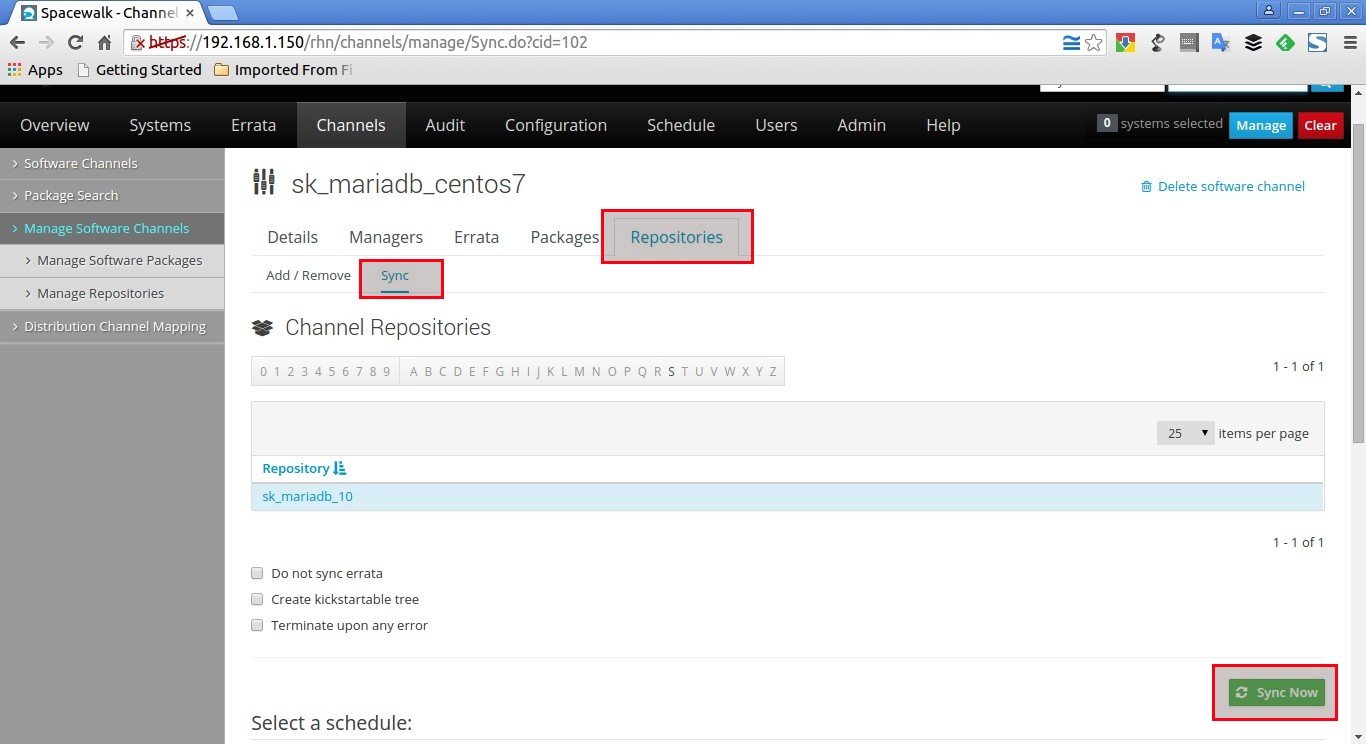Select the Sync subtab under Repositories
This screenshot has width=1366, height=744.
pos(395,276)
